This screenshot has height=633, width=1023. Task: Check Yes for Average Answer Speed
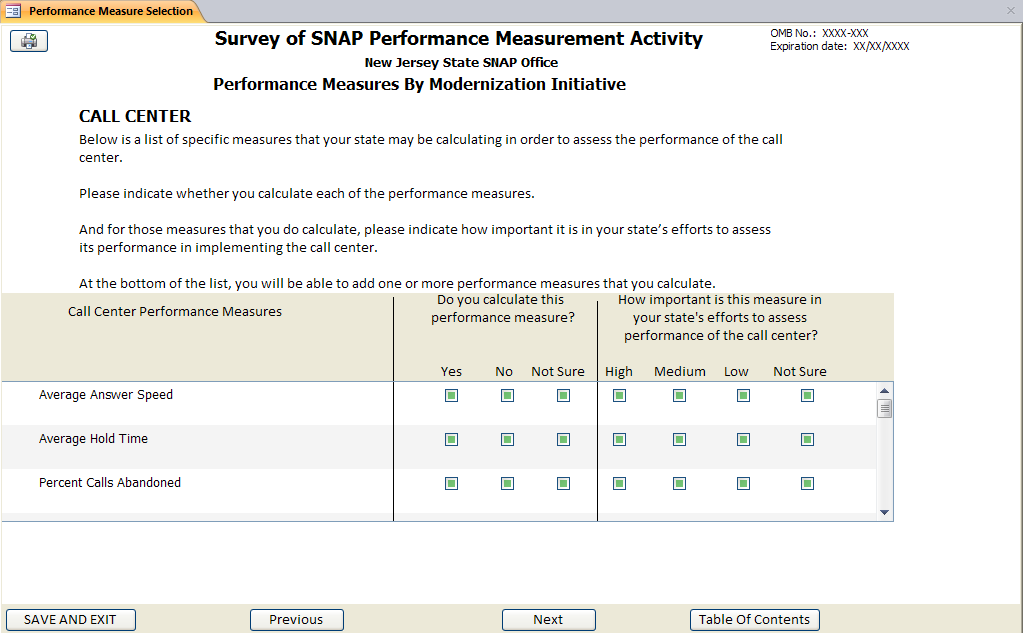pos(451,395)
